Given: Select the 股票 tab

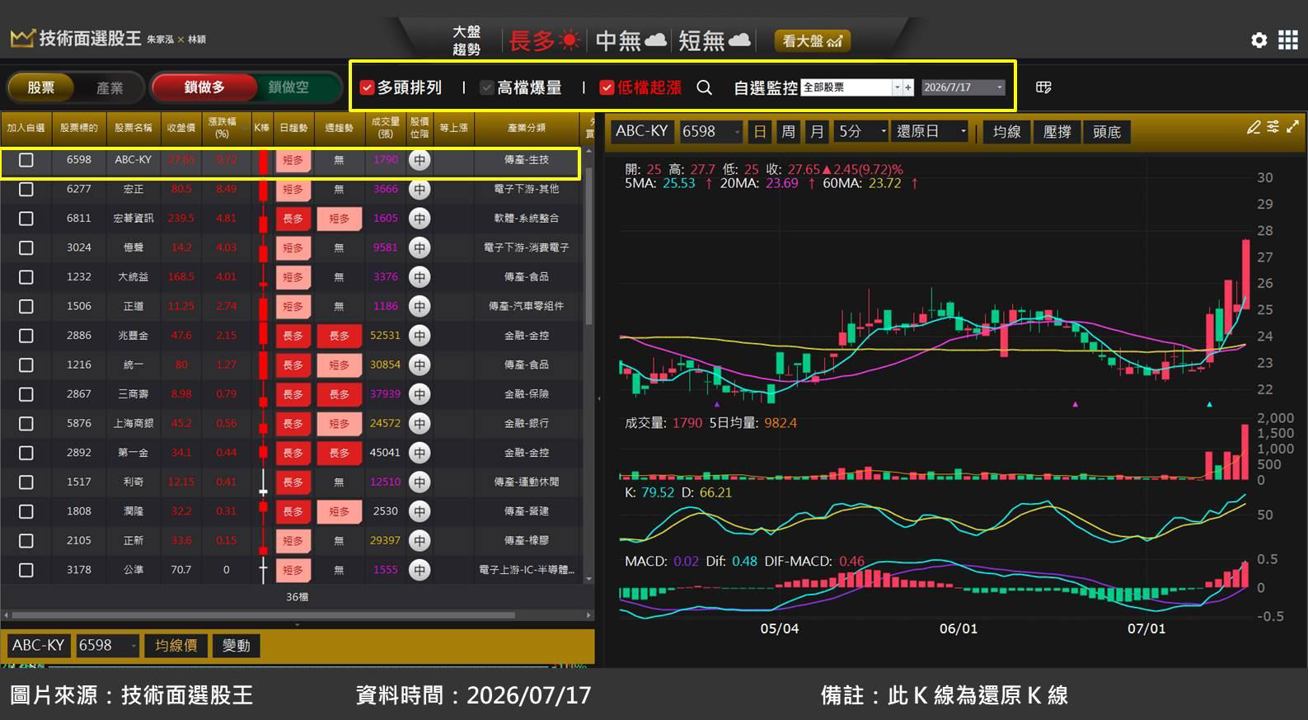Looking at the screenshot, I should (41, 88).
